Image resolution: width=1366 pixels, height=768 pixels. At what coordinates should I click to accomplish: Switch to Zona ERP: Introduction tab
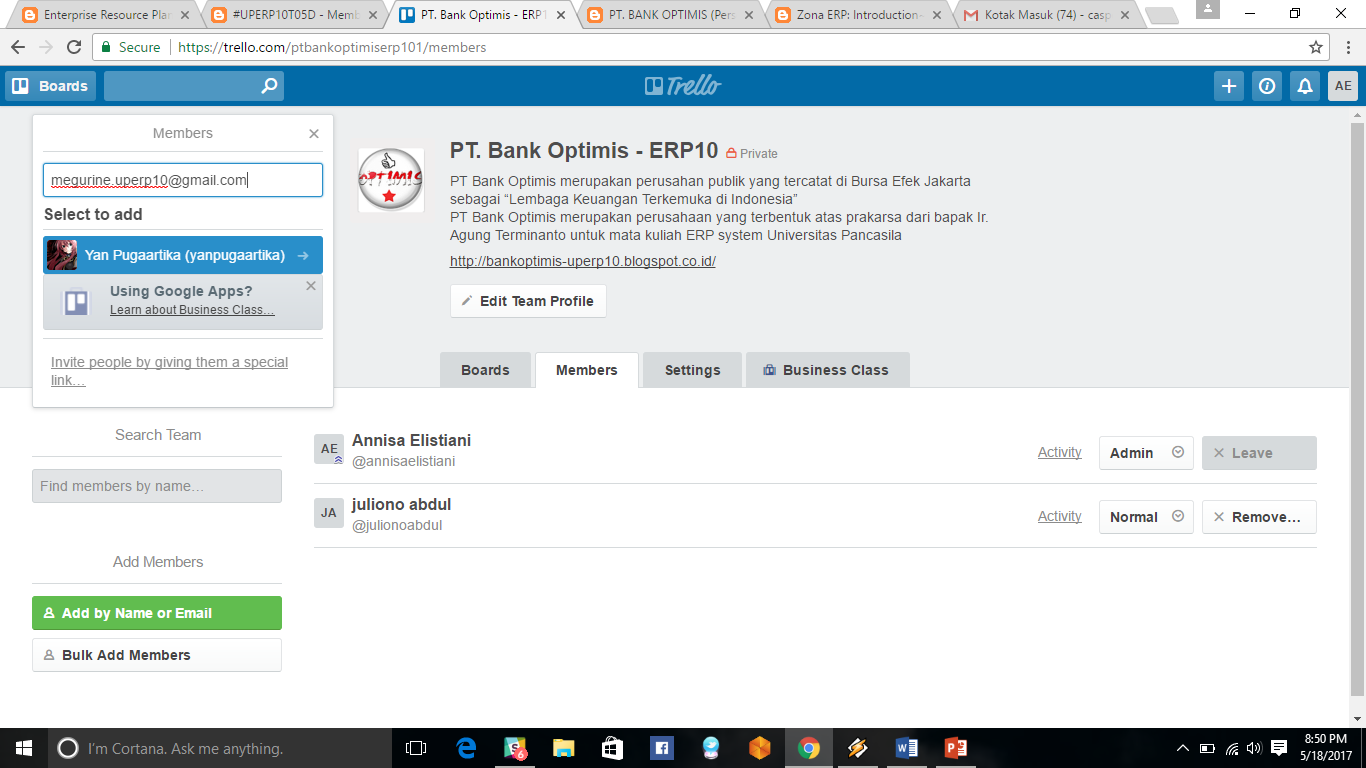tap(857, 15)
